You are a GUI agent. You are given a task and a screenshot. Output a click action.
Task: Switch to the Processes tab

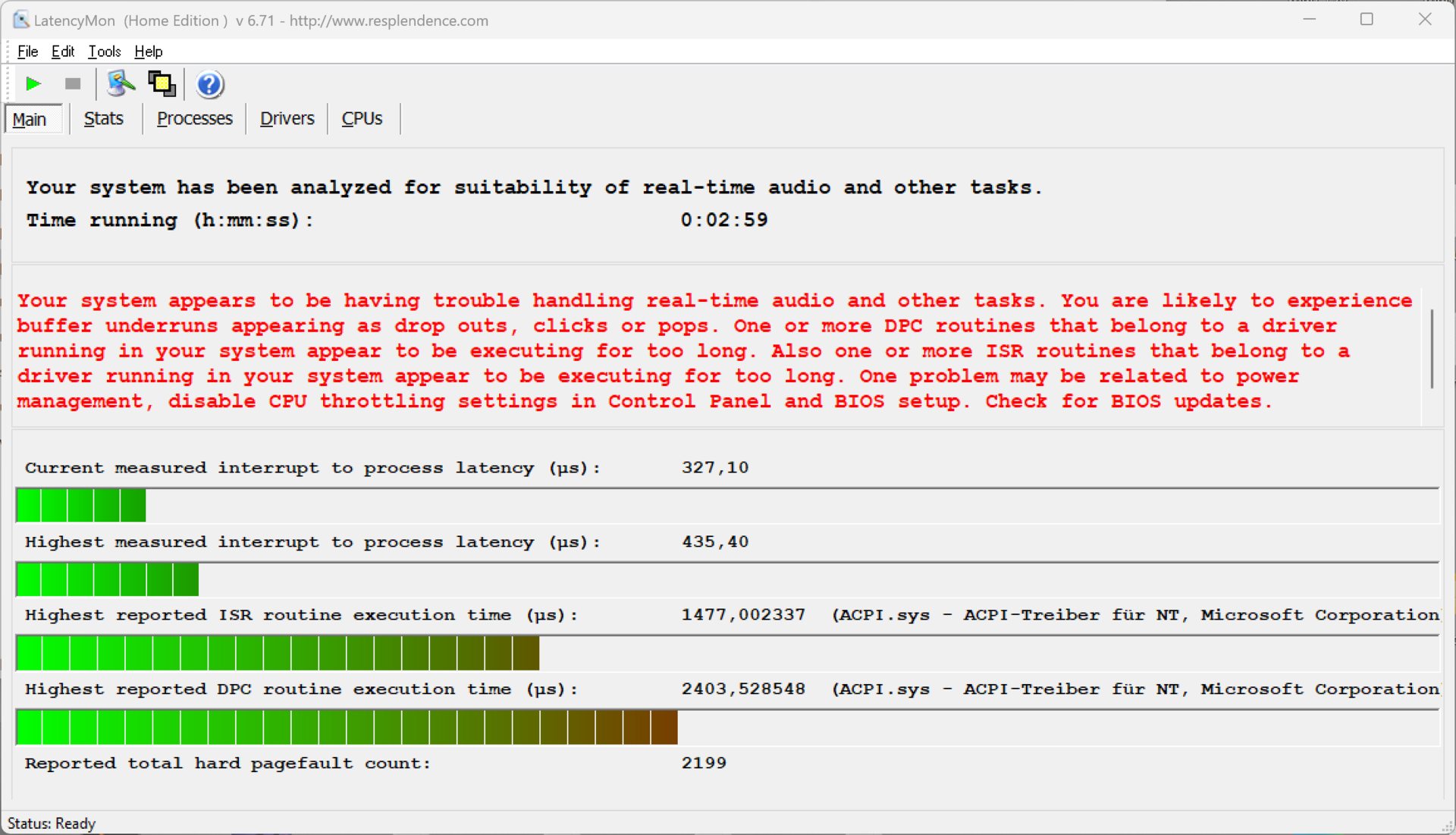point(194,118)
